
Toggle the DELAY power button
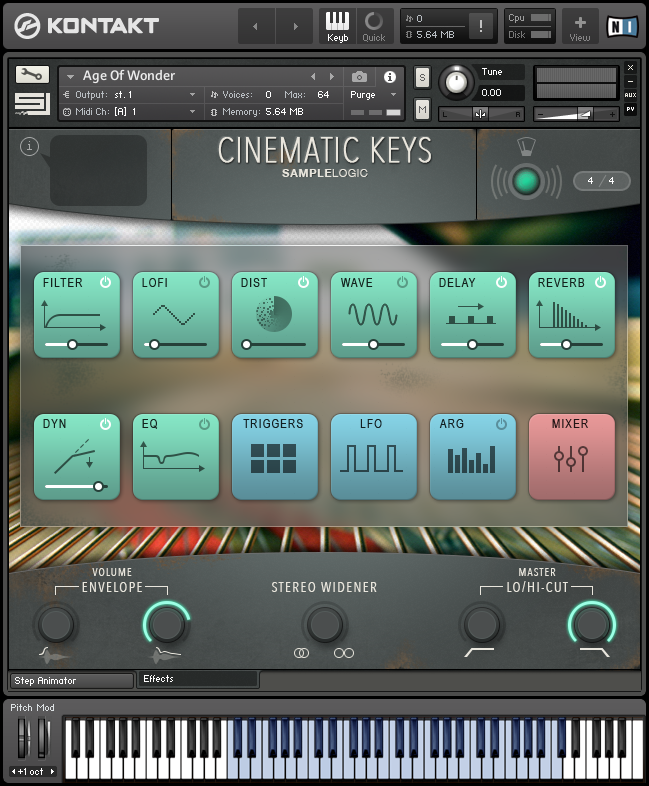(501, 282)
